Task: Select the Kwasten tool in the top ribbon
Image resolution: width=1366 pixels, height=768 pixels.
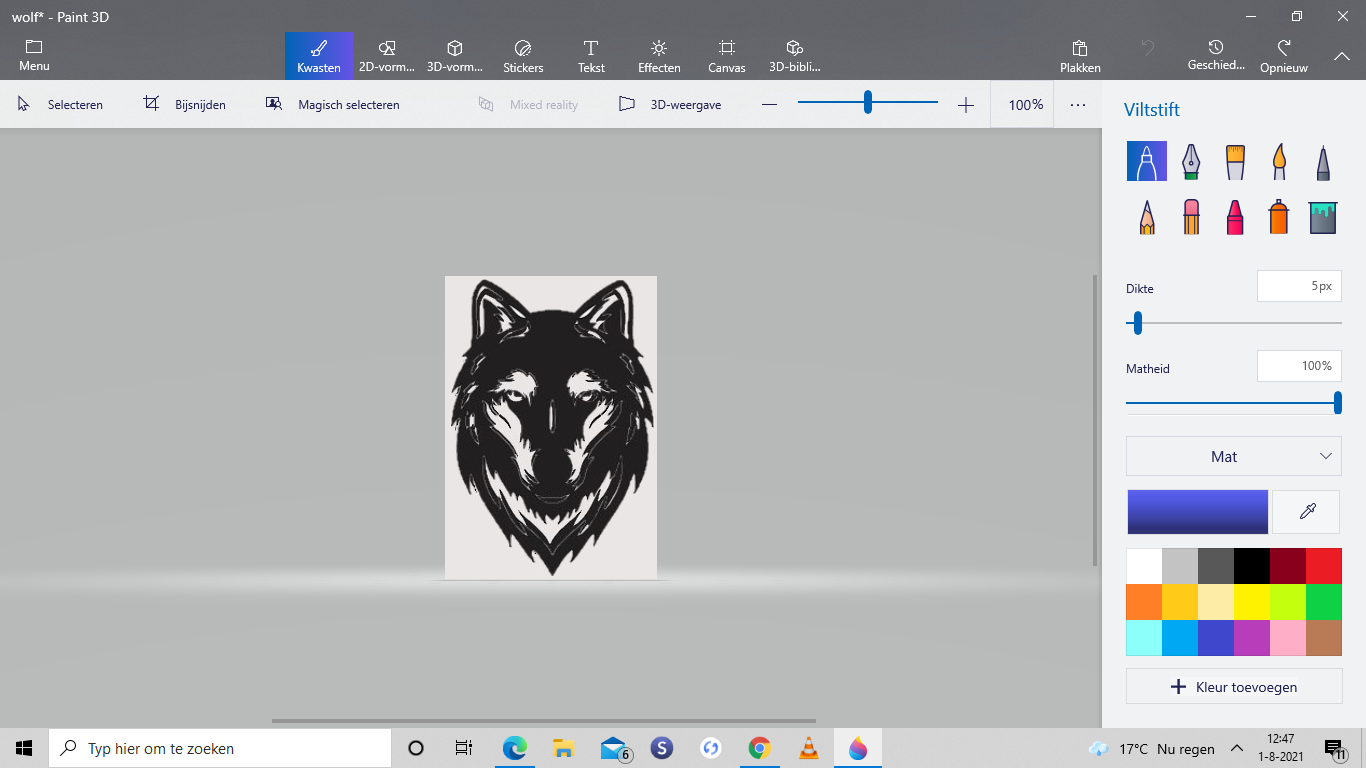Action: click(318, 55)
